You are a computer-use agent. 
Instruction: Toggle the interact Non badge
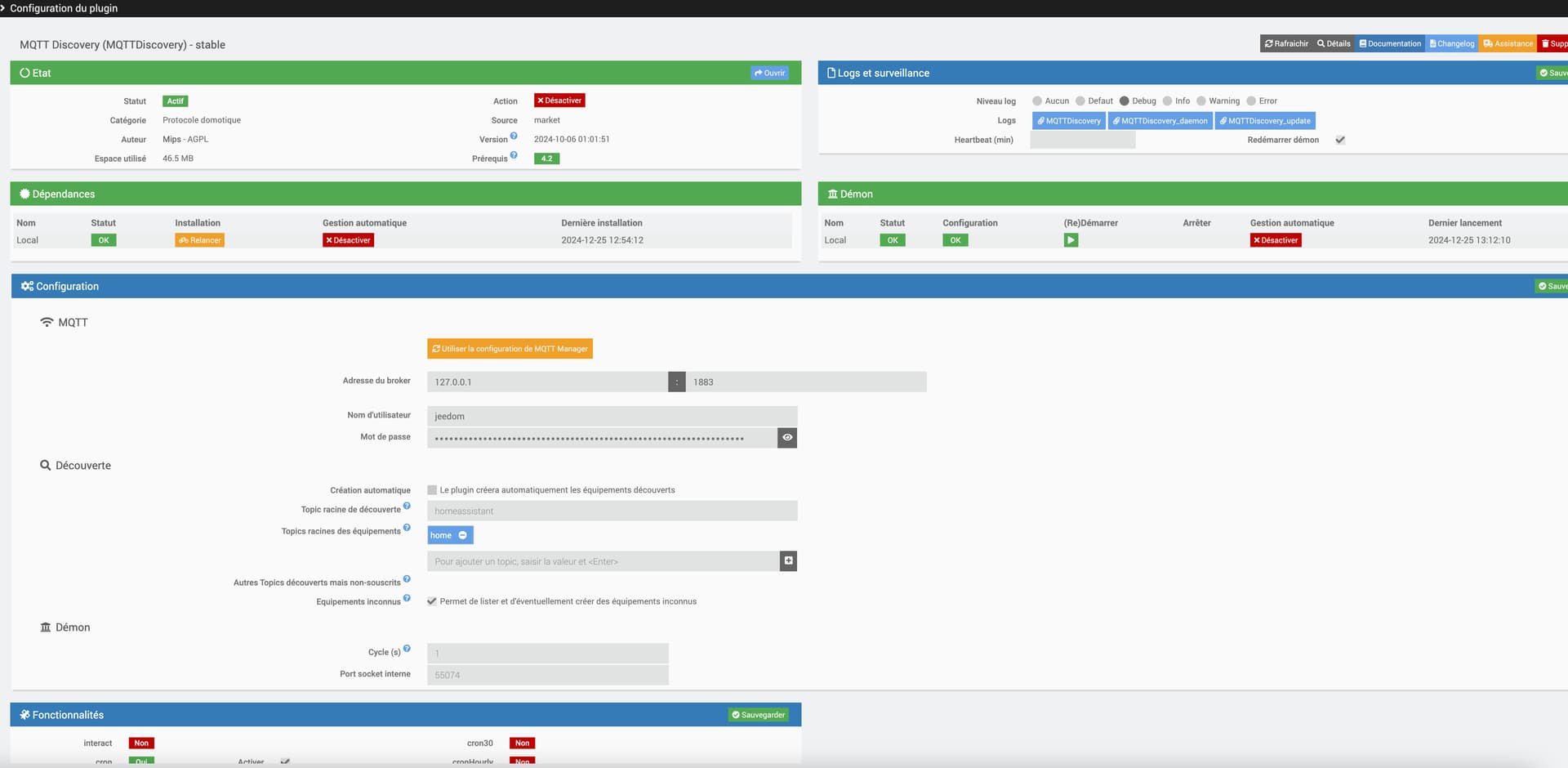coord(141,743)
